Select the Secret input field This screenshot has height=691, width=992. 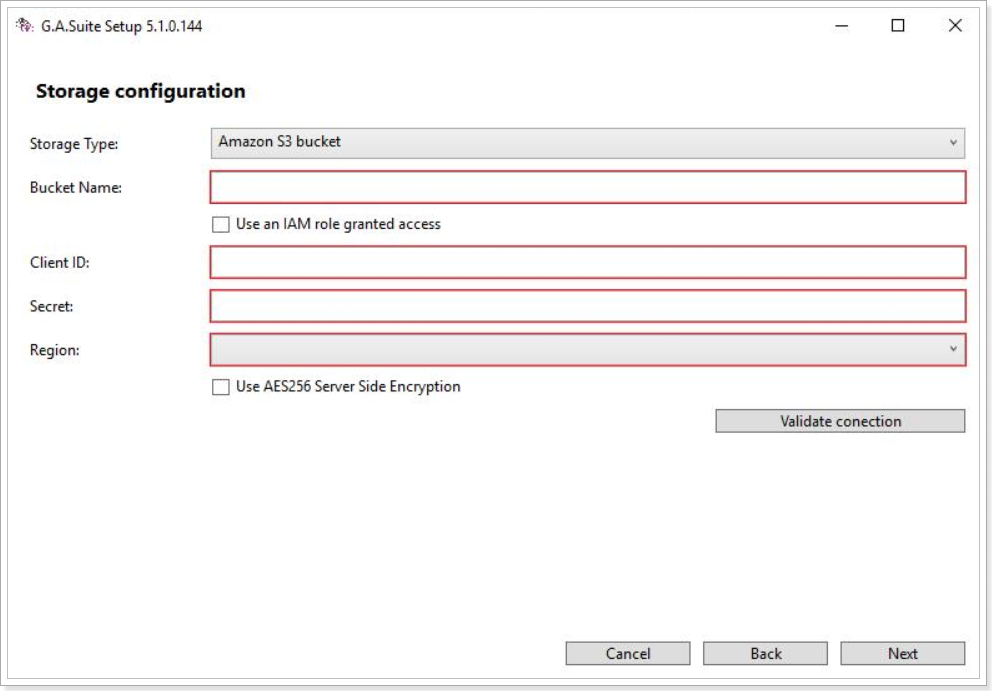(588, 306)
